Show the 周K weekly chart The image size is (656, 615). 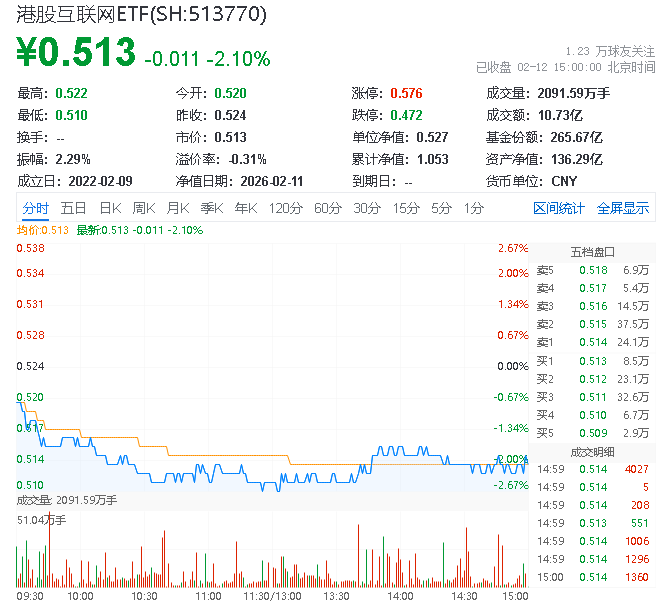(143, 208)
